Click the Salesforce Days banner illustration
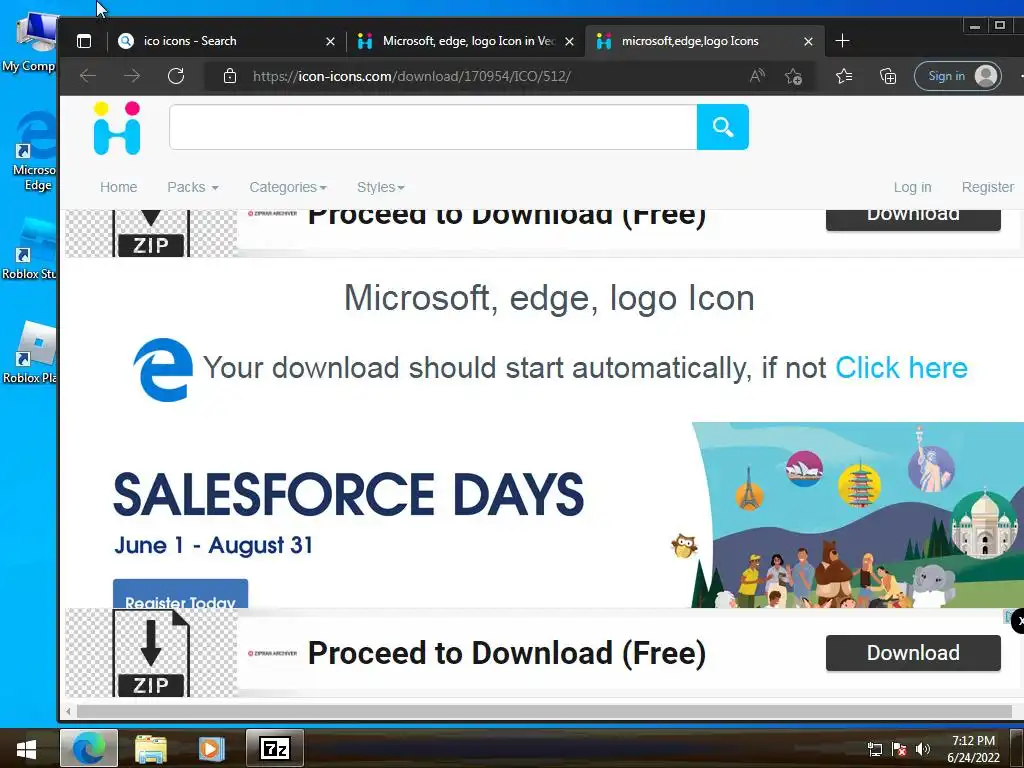Viewport: 1024px width, 768px height. [x=857, y=515]
